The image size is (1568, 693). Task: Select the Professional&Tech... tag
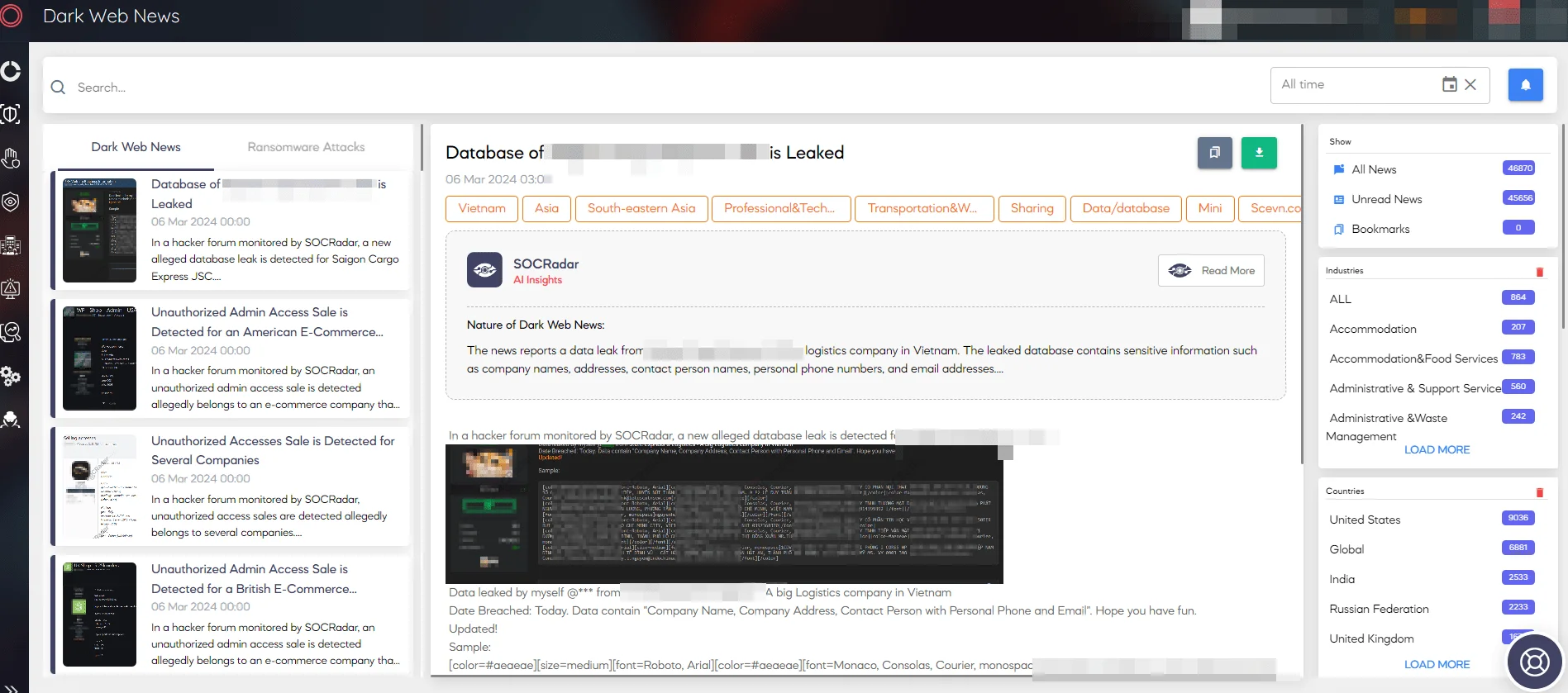pyautogui.click(x=779, y=208)
